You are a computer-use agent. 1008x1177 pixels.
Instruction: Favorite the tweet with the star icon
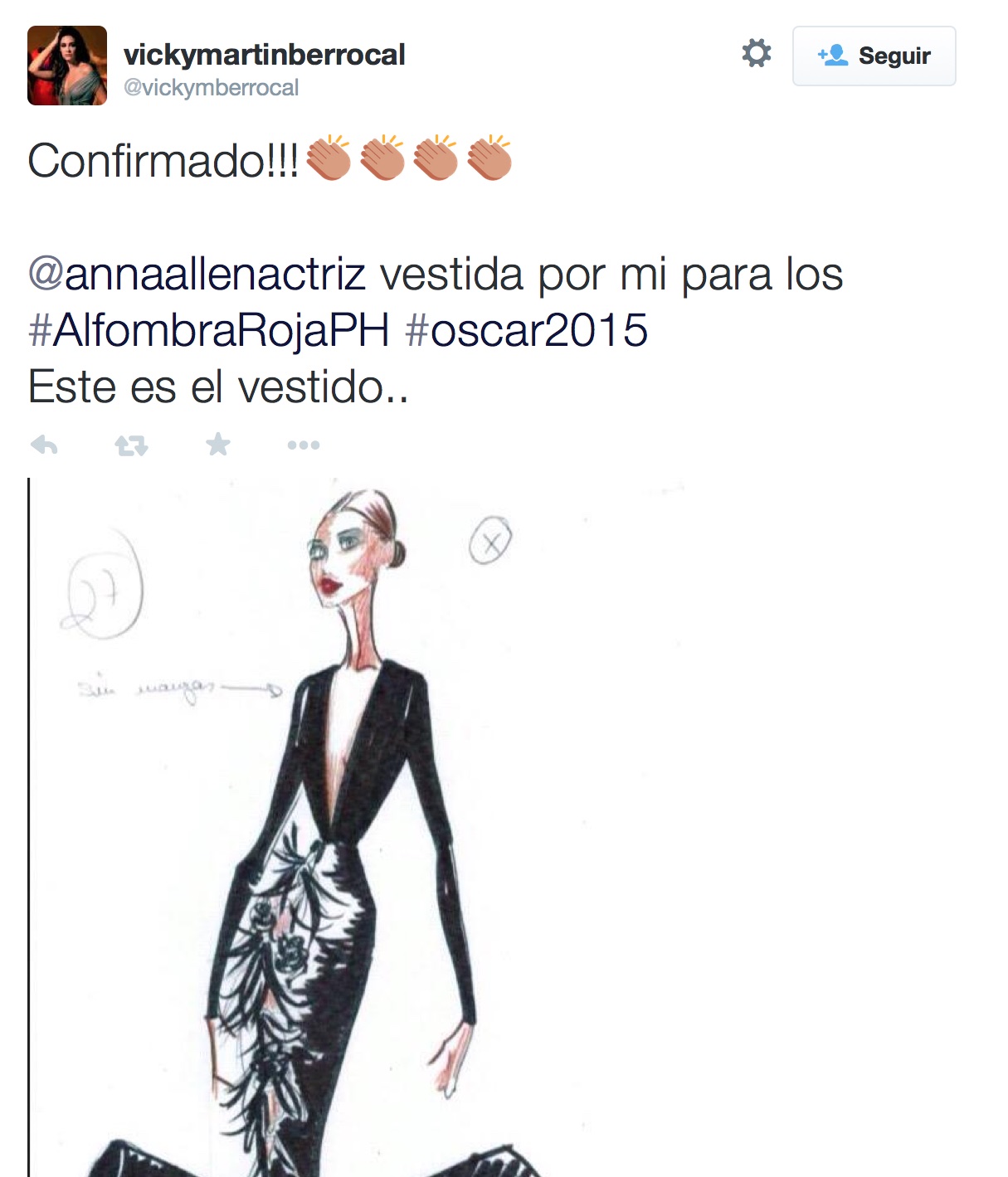218,445
